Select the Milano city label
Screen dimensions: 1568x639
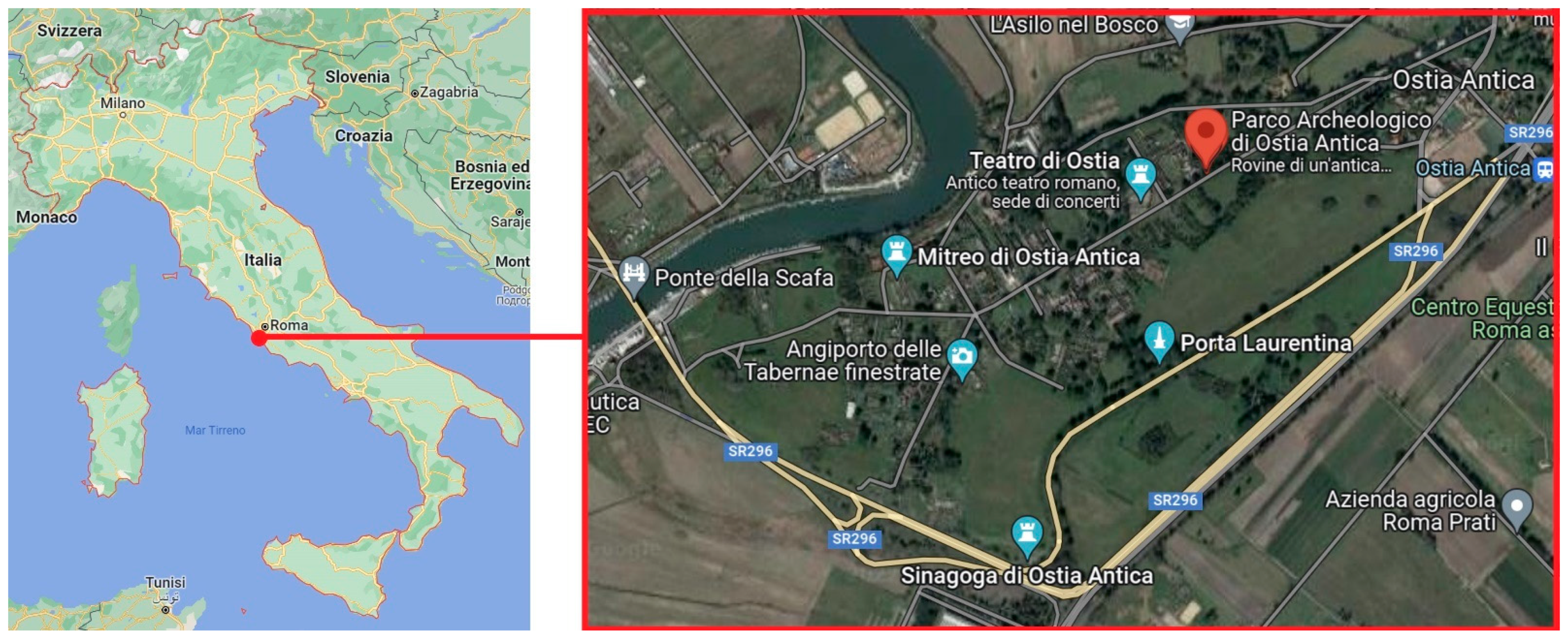(122, 103)
